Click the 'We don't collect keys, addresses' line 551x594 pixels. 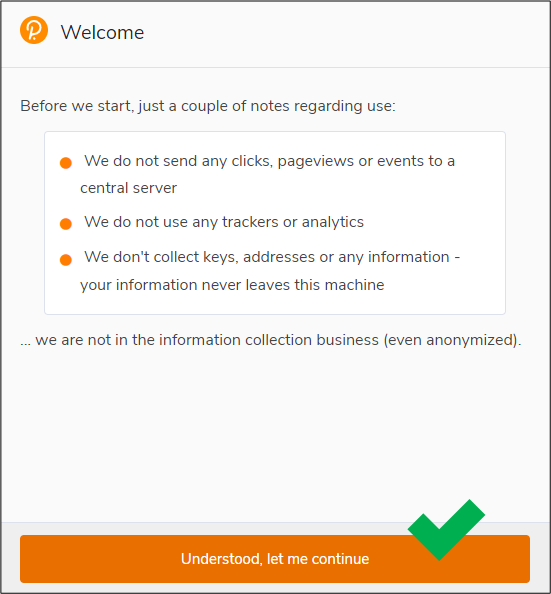point(272,257)
